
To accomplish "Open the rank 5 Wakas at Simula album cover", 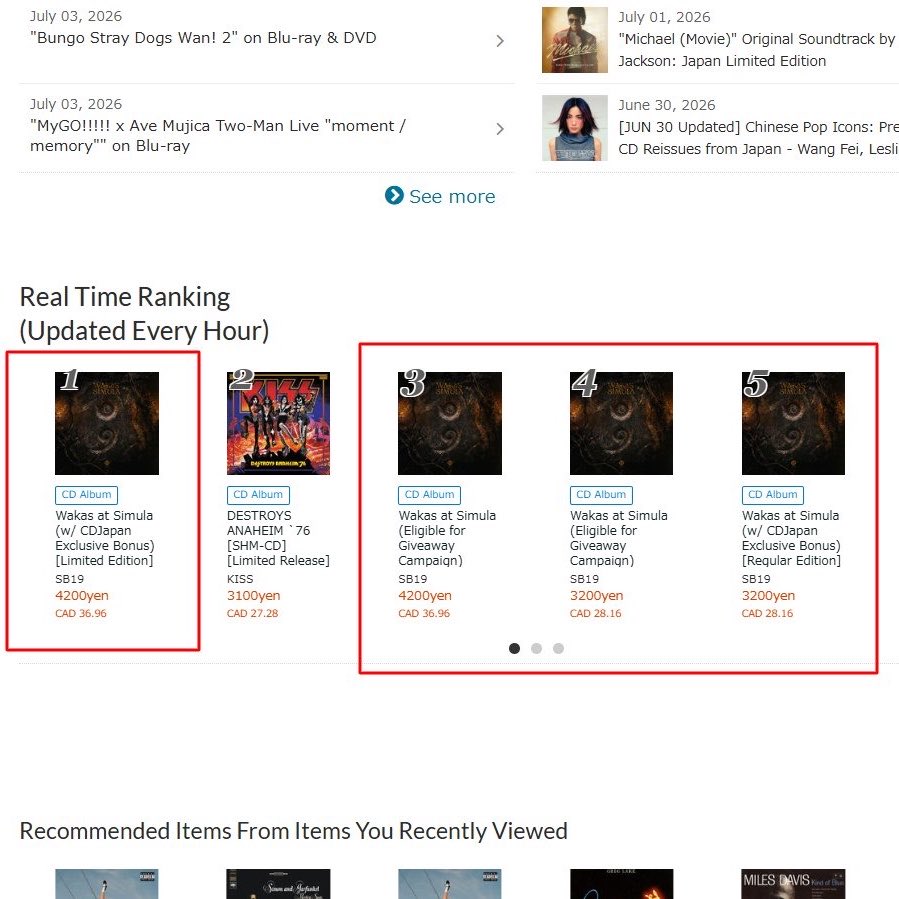I will tap(793, 423).
